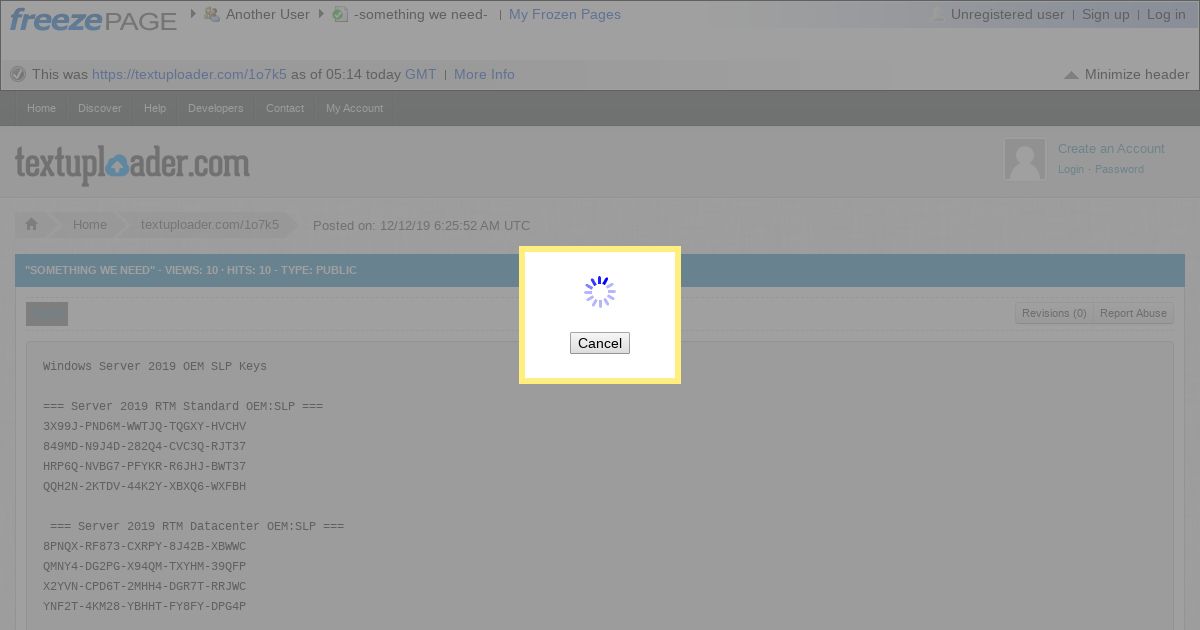Click the home icon in breadcrumb

click(31, 224)
